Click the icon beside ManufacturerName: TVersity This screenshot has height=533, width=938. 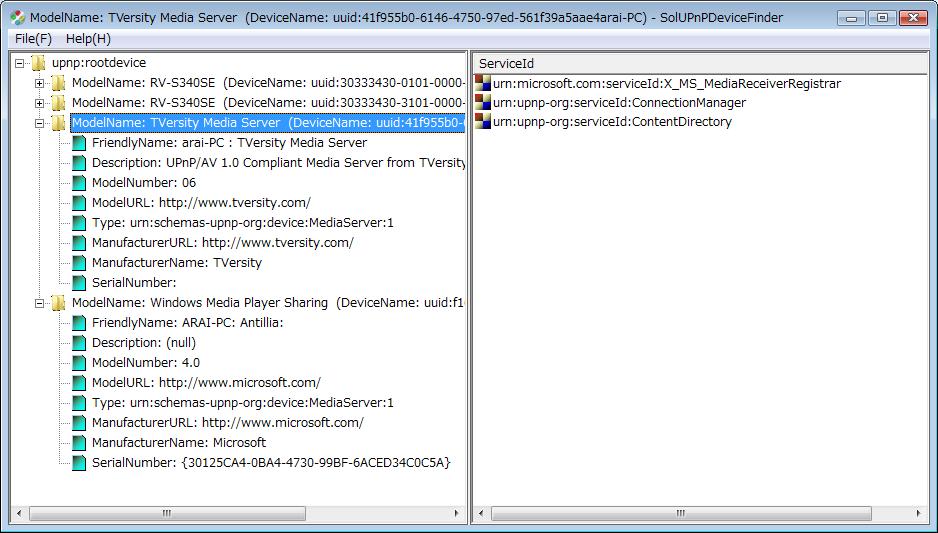(x=79, y=263)
